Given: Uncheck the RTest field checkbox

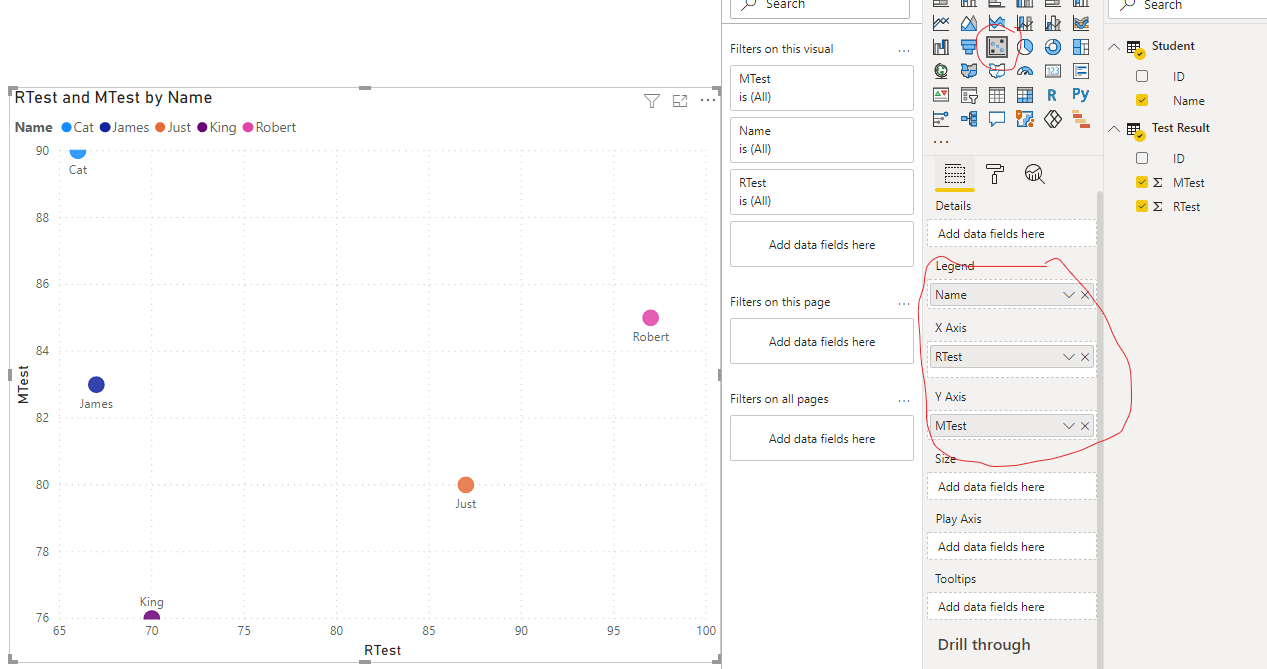Looking at the screenshot, I should 1142,206.
